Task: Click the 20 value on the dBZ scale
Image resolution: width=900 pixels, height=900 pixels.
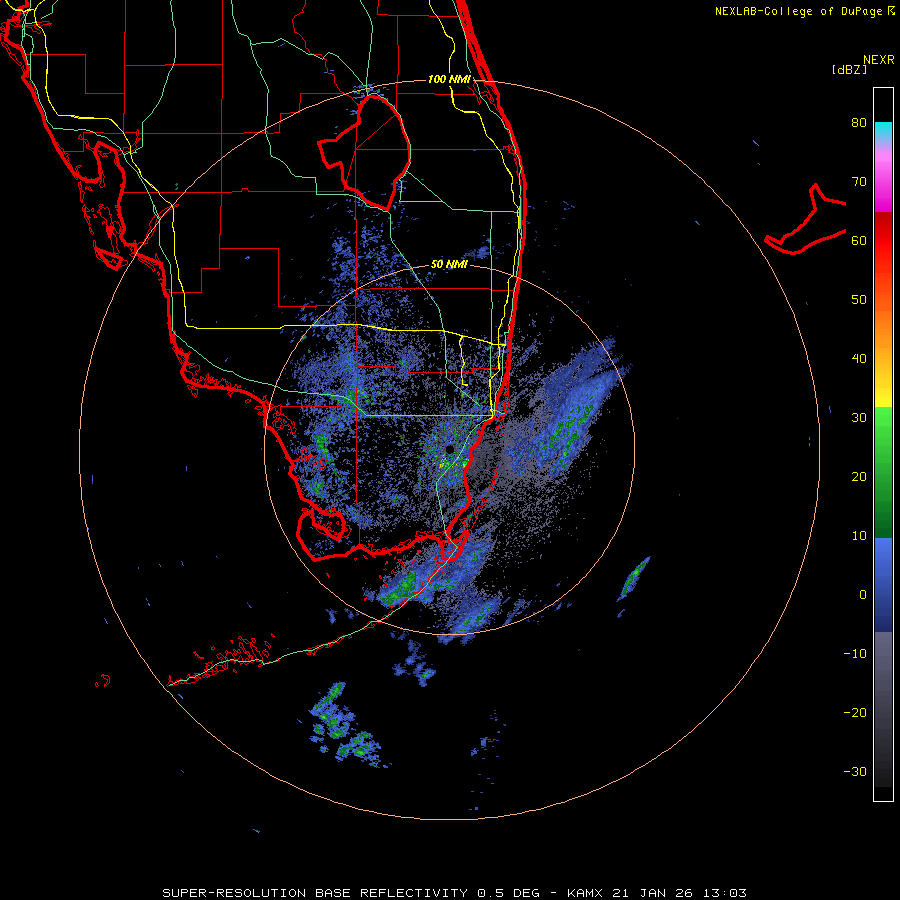Action: coord(859,477)
